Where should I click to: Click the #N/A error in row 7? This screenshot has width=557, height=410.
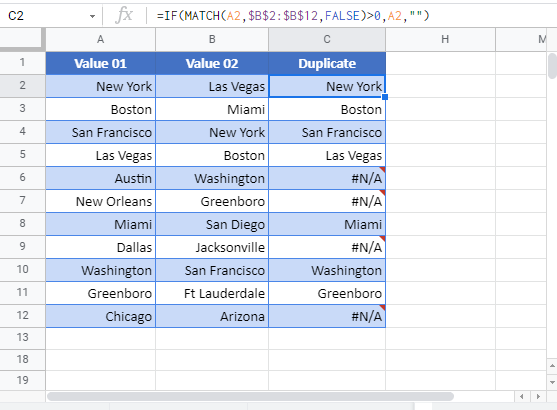pos(327,201)
